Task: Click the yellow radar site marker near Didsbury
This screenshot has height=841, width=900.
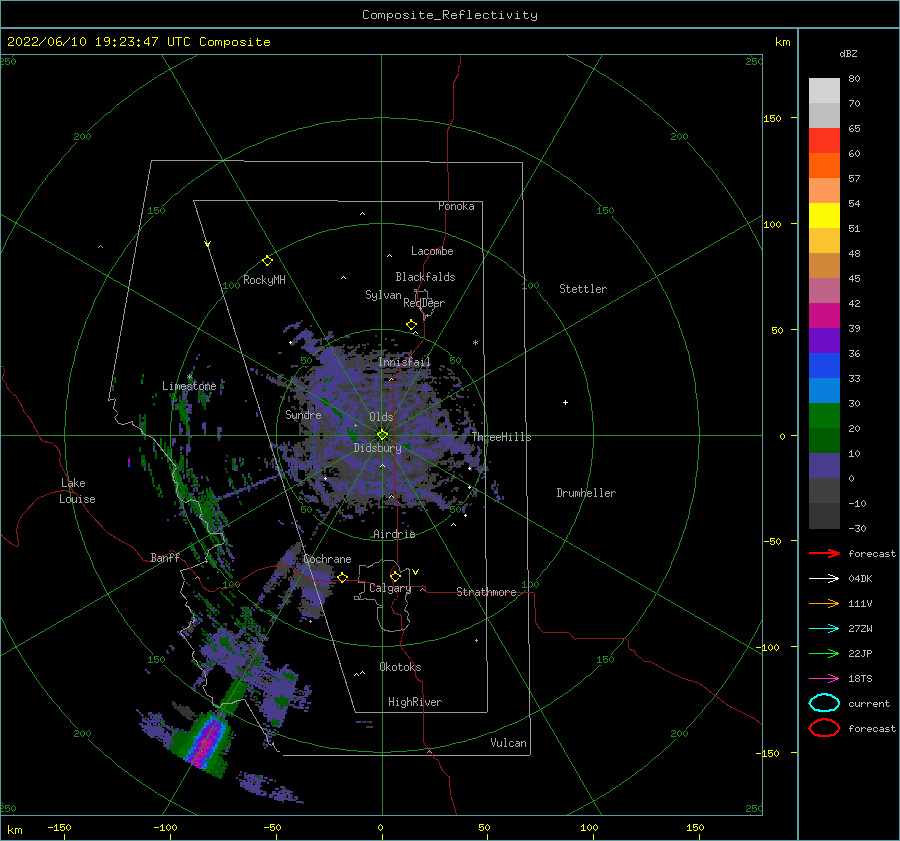Action: point(382,435)
